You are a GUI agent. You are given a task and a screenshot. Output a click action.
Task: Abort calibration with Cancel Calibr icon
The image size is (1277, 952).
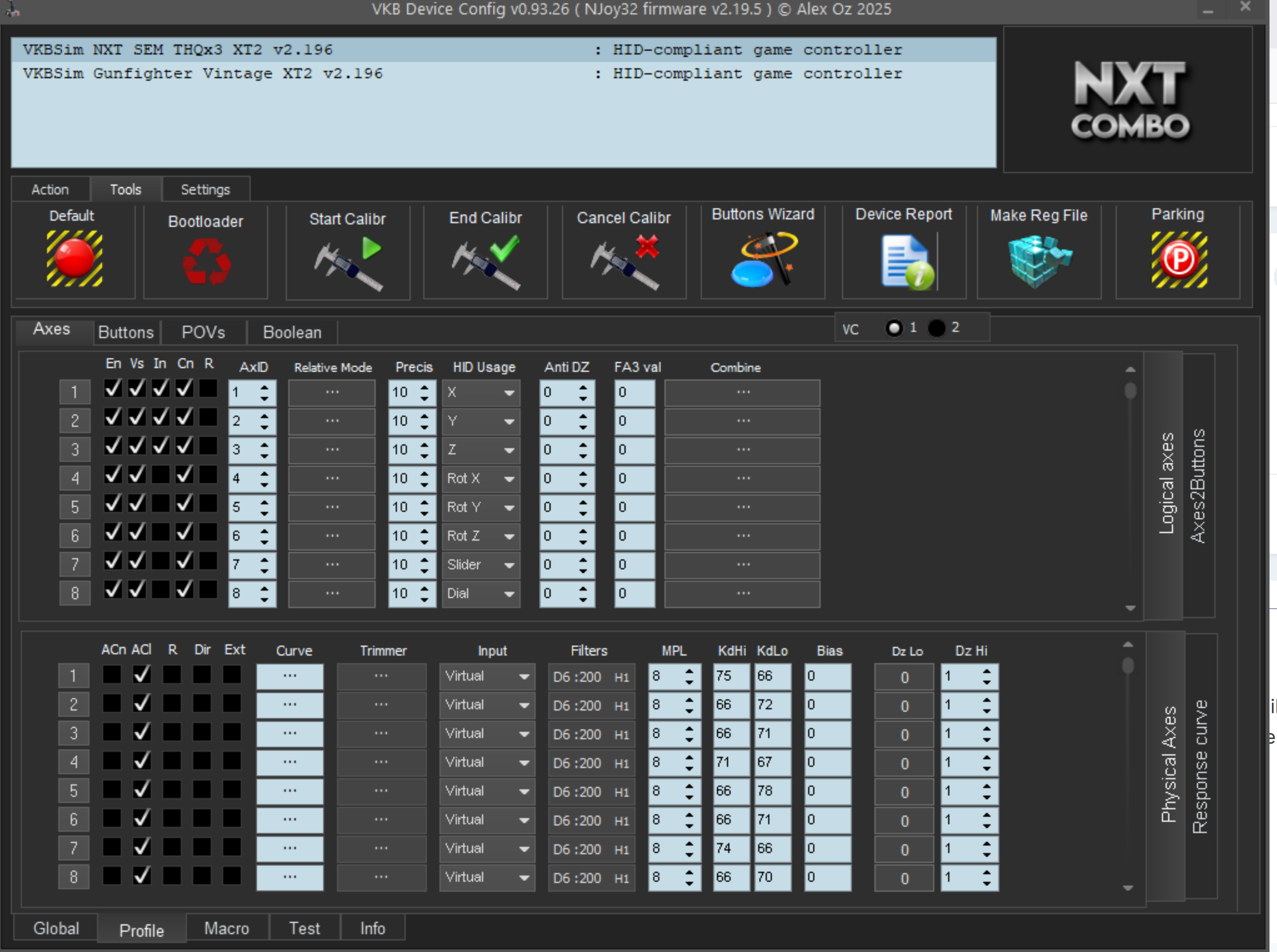pyautogui.click(x=624, y=263)
